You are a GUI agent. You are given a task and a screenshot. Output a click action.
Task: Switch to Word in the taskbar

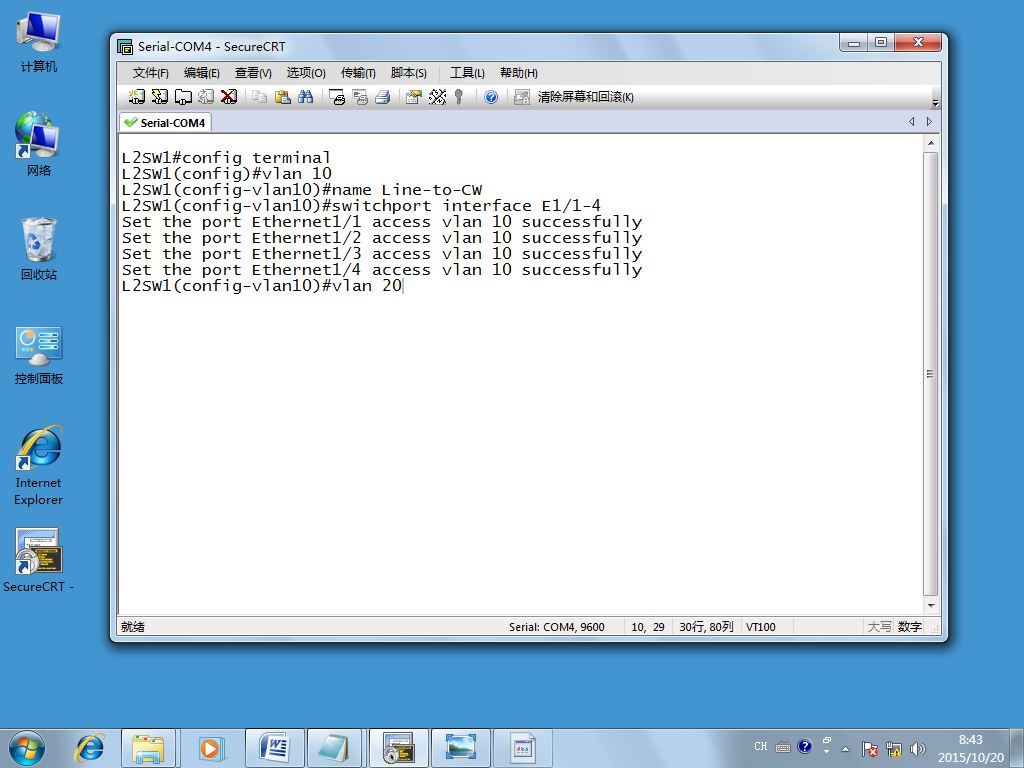tap(275, 748)
